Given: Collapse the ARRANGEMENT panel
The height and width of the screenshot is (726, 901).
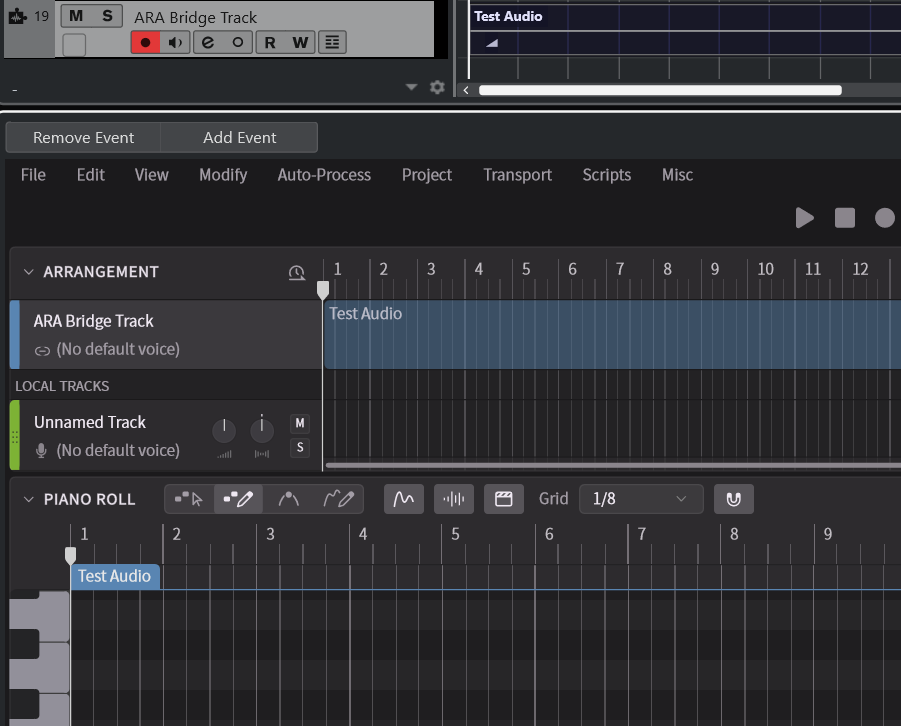Looking at the screenshot, I should (28, 272).
